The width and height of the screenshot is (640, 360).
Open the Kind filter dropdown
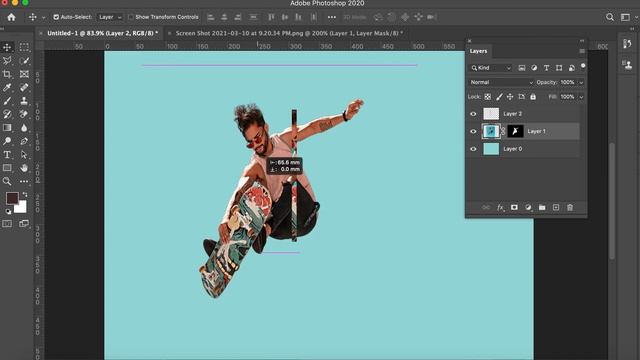tap(490, 68)
